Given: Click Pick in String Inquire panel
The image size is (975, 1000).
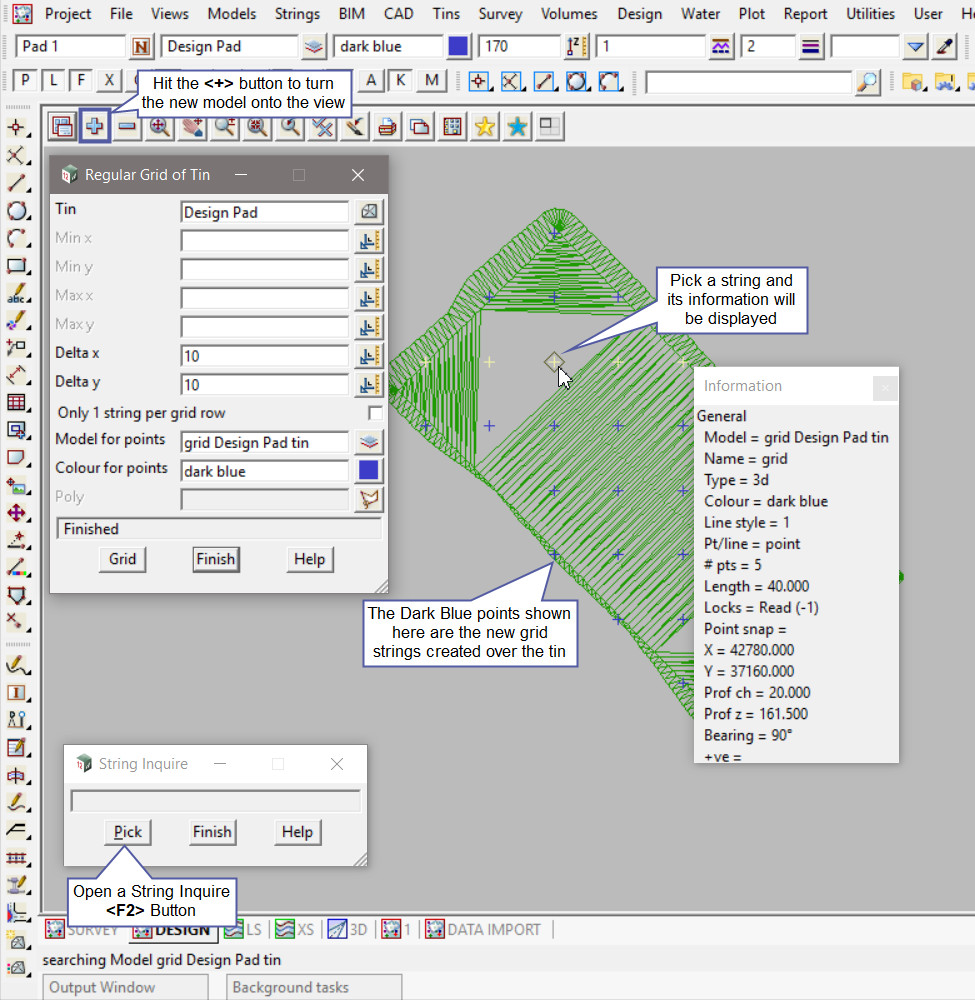Looking at the screenshot, I should (x=128, y=832).
